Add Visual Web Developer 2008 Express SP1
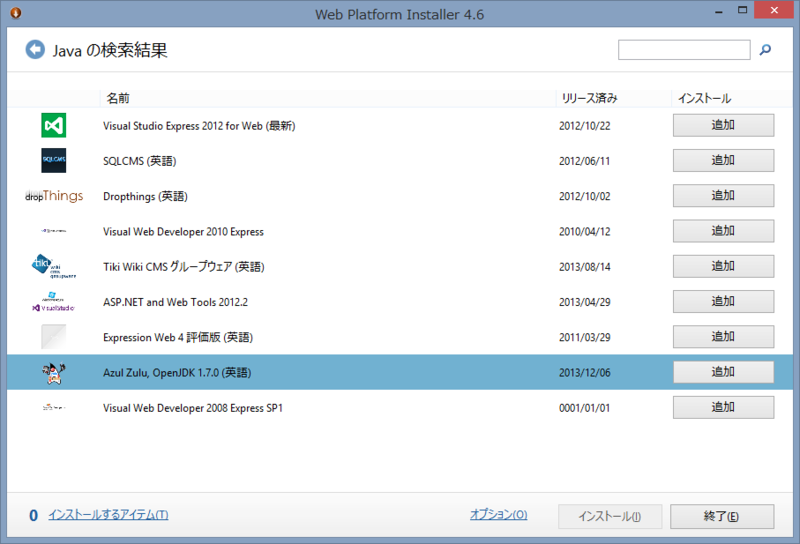Screen dimensions: 800x544 (x=723, y=407)
